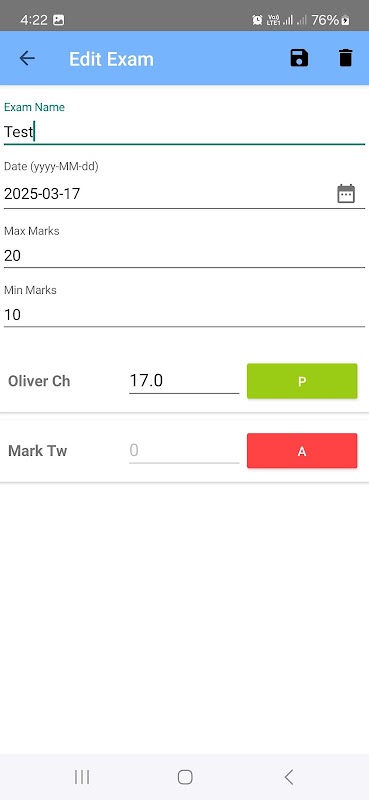Toggle Oliver Ch's green P status
Viewport: 369px width, 800px height.
(x=302, y=381)
